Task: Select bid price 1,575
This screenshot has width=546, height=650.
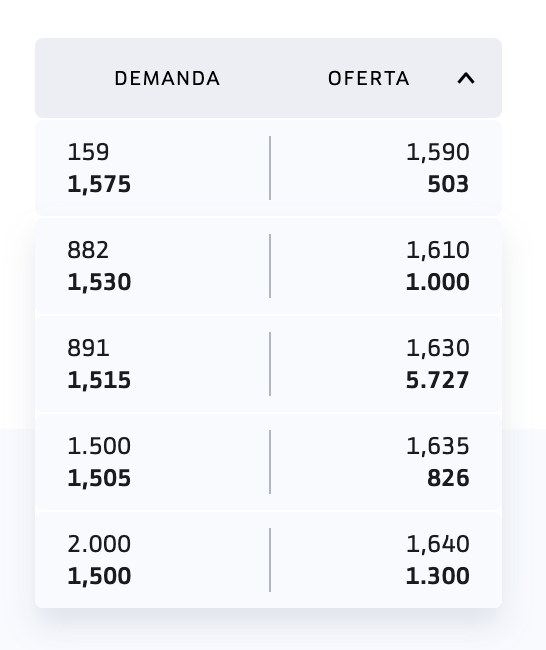Action: coord(99,184)
